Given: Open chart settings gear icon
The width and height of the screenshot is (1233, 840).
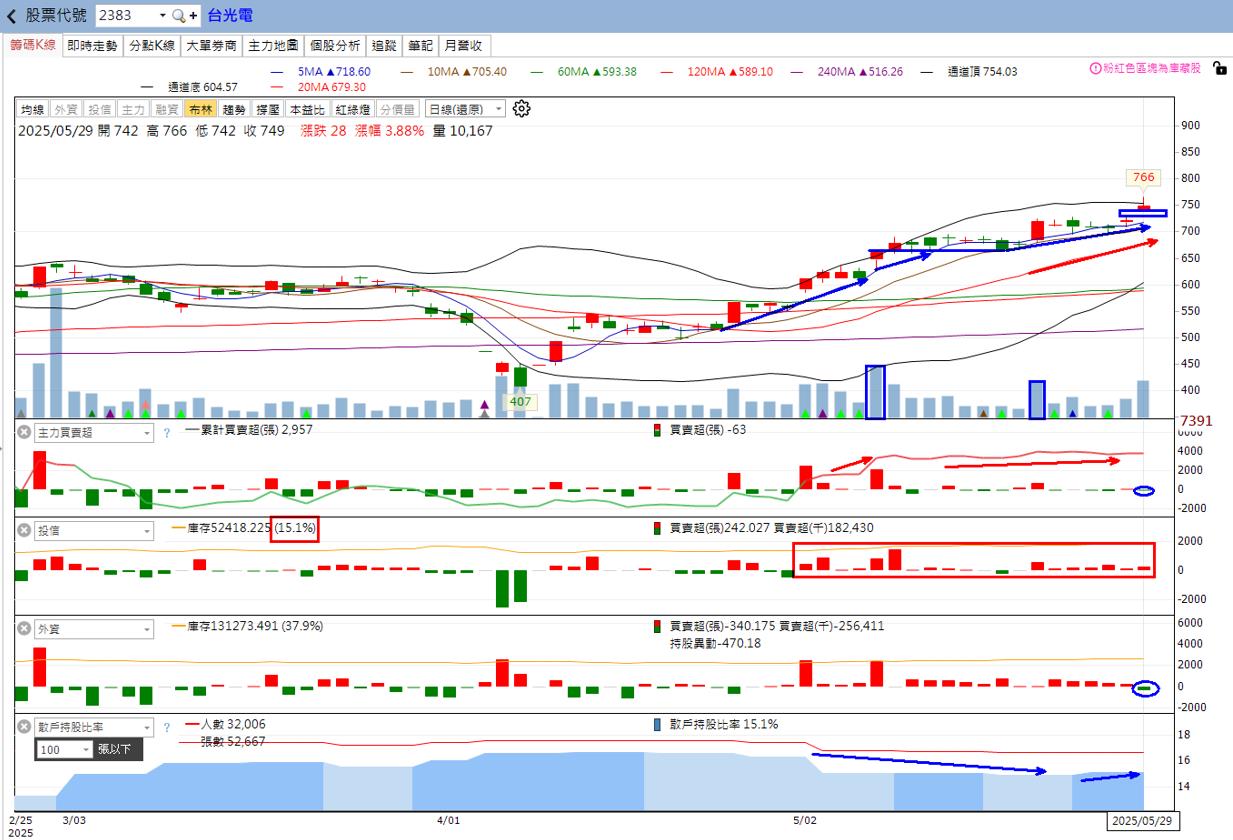Looking at the screenshot, I should tap(521, 109).
